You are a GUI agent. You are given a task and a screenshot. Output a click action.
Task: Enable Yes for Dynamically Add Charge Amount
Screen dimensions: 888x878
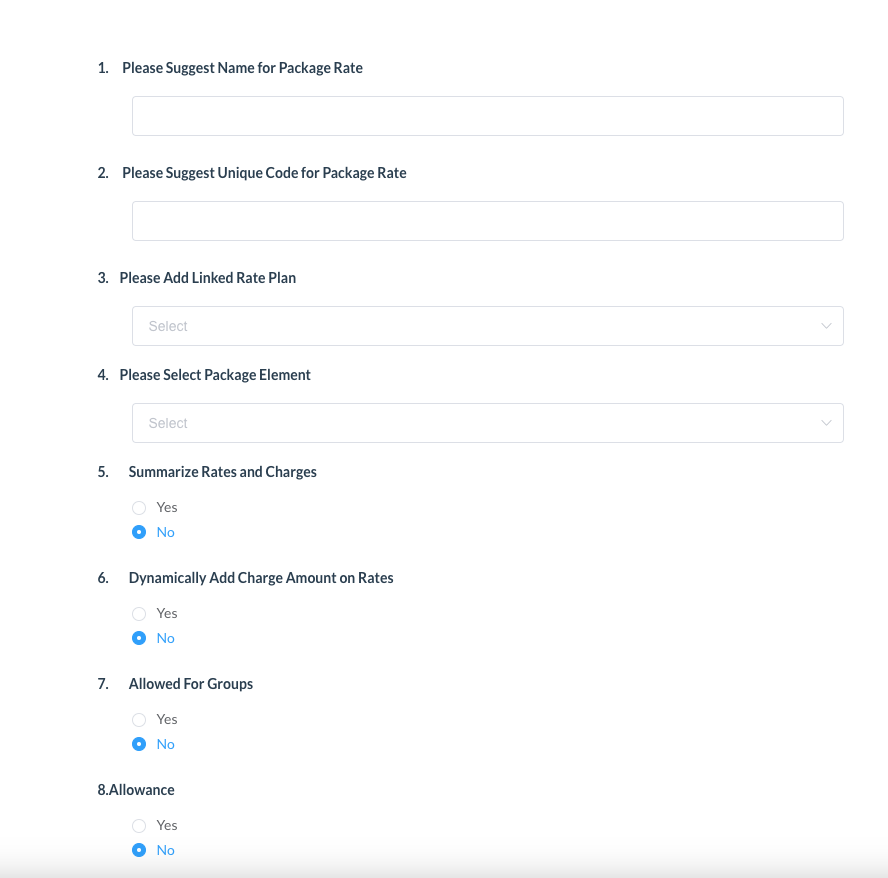point(139,613)
